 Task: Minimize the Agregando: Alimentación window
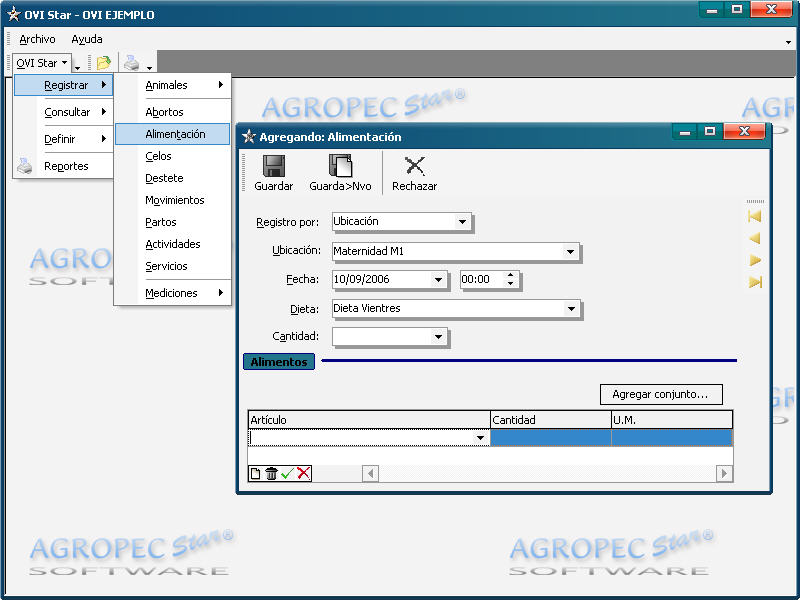(x=685, y=132)
